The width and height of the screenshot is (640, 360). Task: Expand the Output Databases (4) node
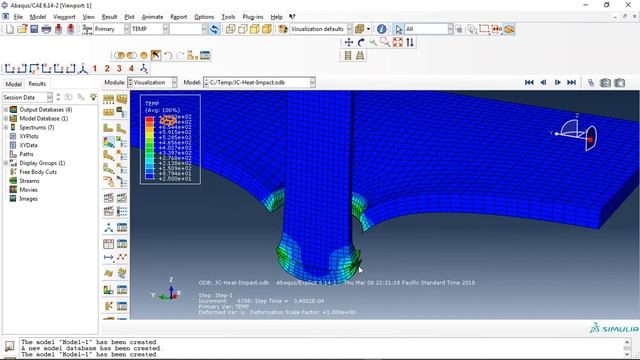6,109
